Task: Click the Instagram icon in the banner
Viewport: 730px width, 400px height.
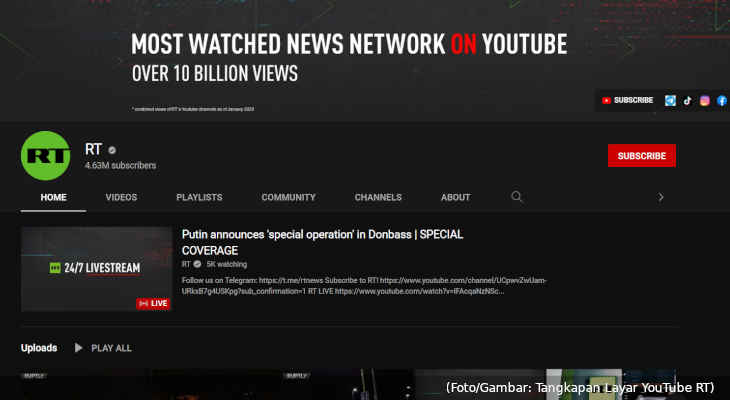Action: (x=704, y=100)
